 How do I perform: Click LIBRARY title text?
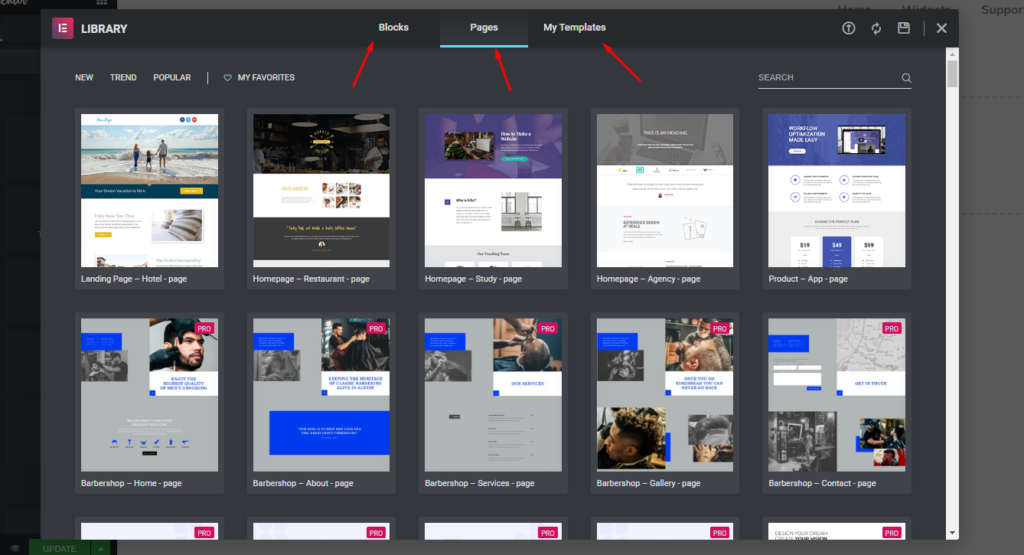click(x=104, y=29)
